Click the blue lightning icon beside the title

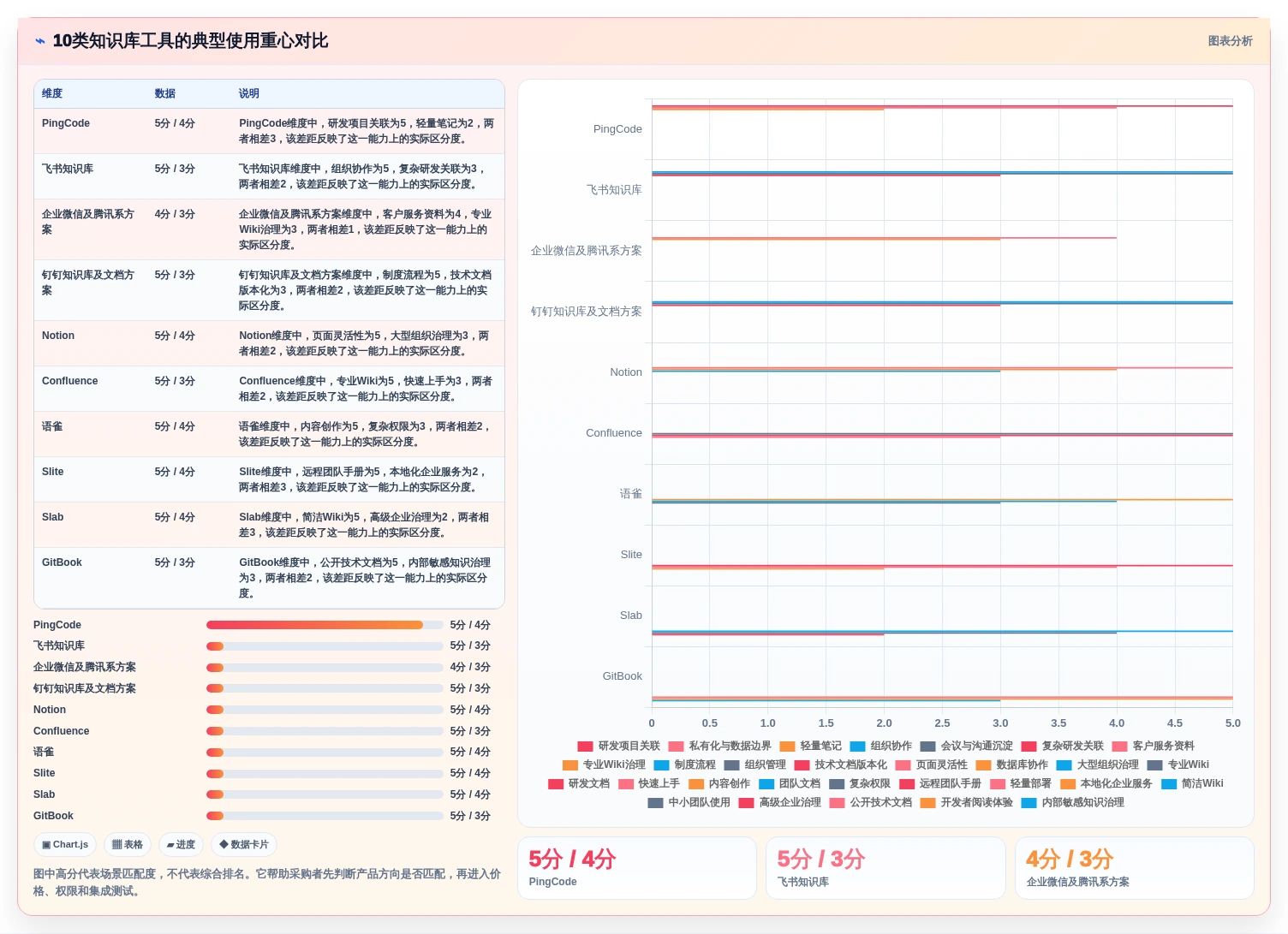click(39, 41)
